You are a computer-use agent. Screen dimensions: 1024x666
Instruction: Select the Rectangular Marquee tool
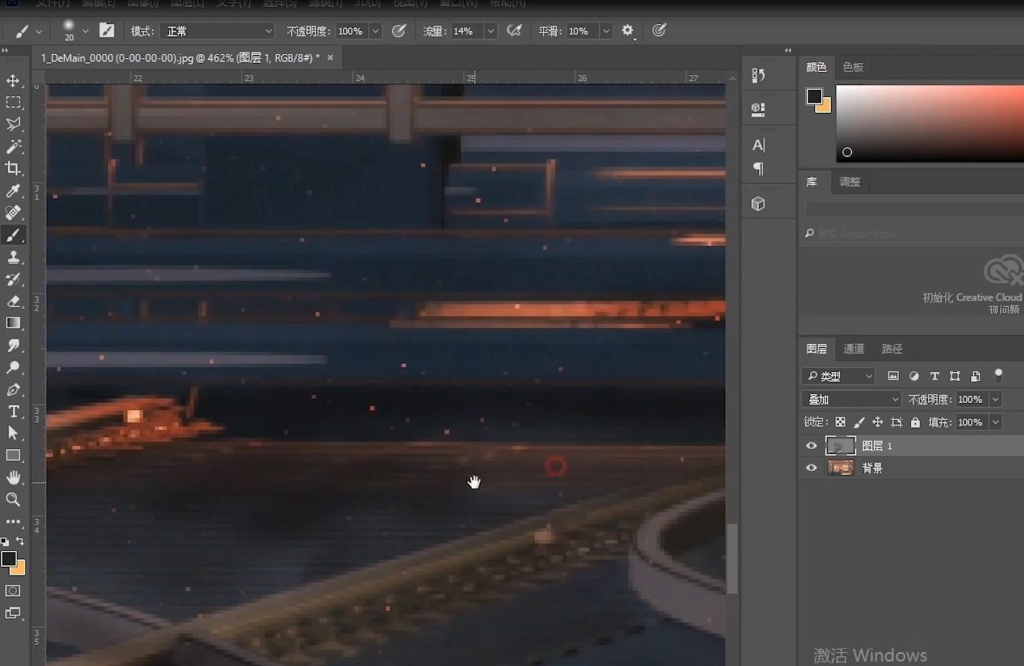coord(13,103)
